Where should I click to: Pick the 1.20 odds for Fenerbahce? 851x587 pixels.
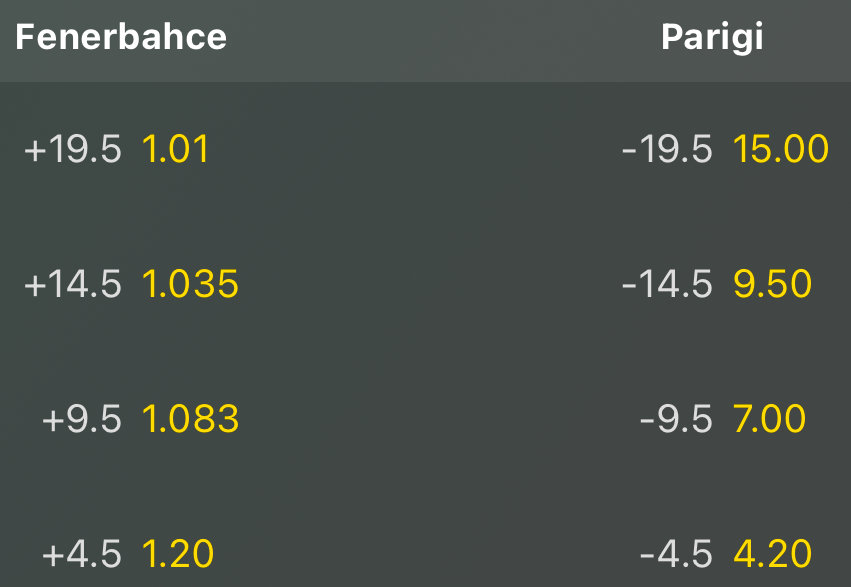point(178,553)
